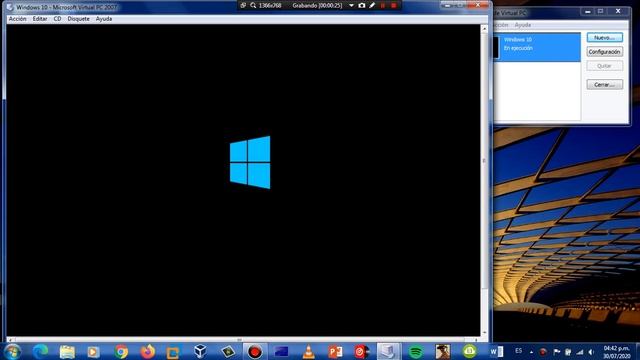Click the network signal tray icon
Image resolution: width=640 pixels, height=360 pixels.
point(580,351)
